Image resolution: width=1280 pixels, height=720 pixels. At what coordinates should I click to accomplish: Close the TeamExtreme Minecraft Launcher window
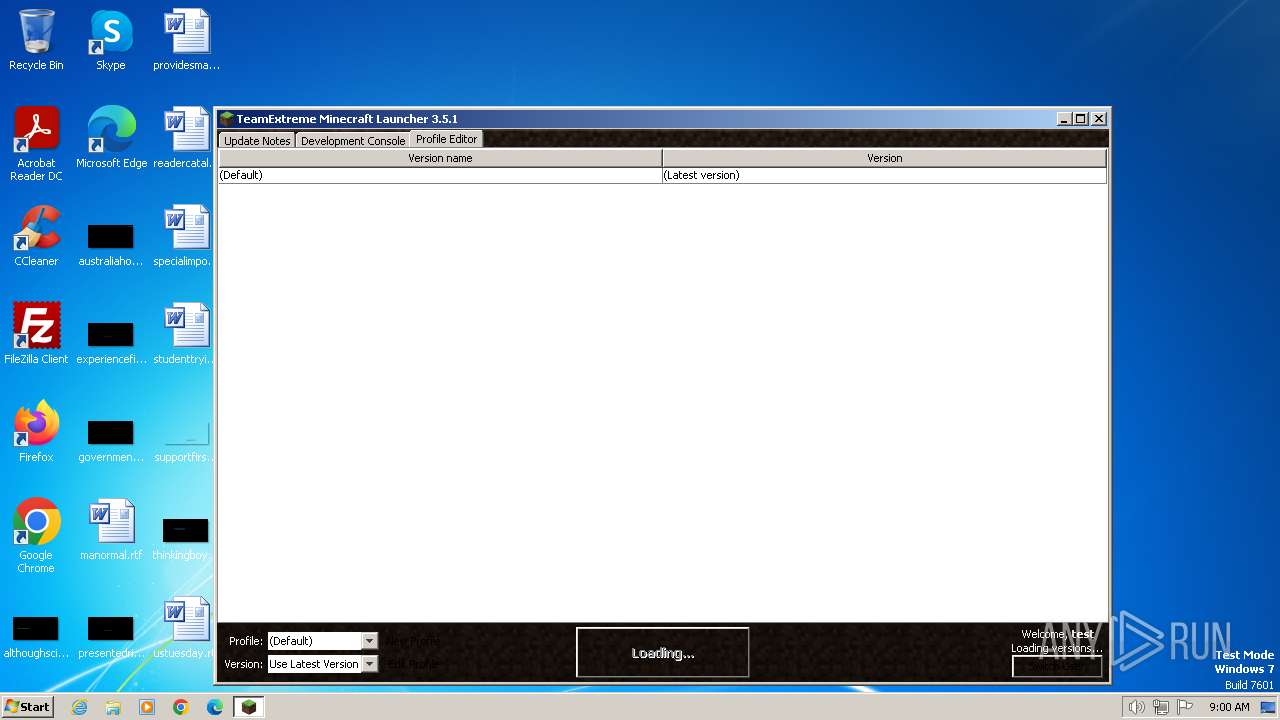tap(1098, 119)
